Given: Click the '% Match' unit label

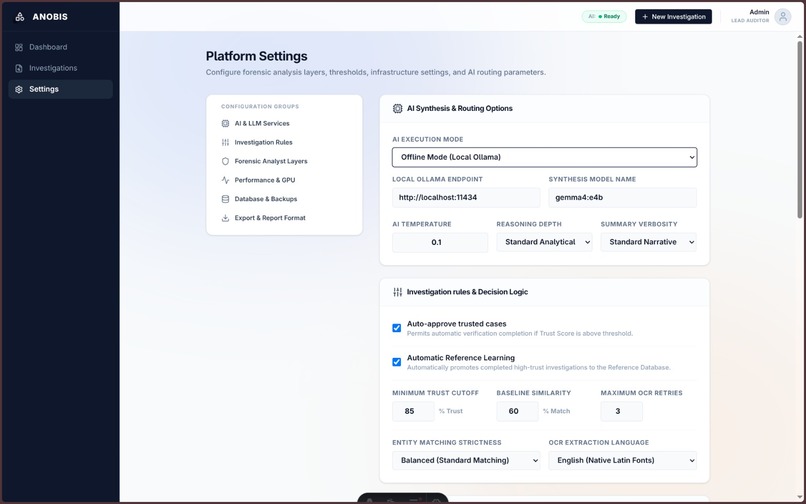Looking at the screenshot, I should pos(557,411).
